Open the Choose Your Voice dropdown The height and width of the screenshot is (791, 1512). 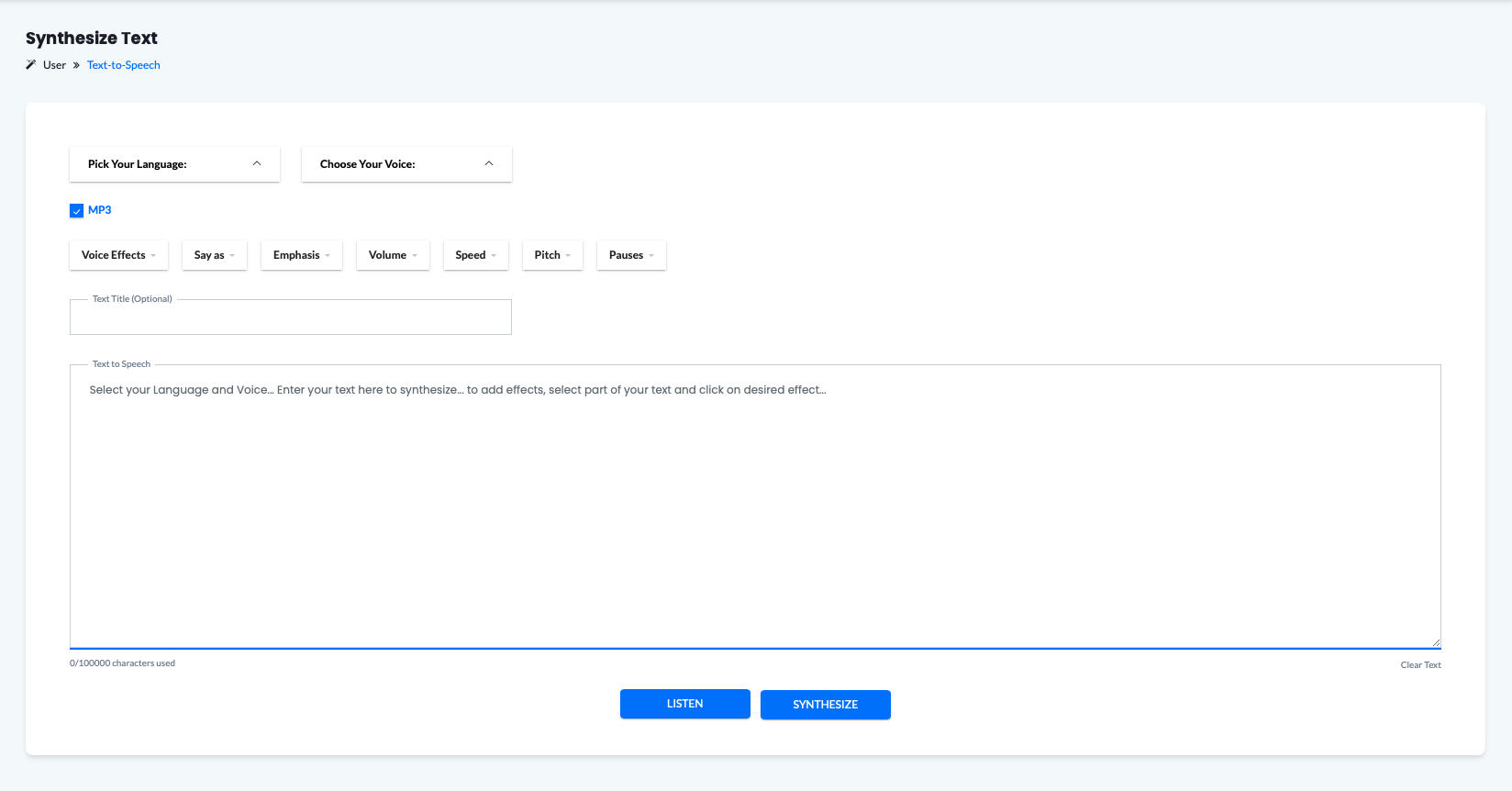[406, 164]
